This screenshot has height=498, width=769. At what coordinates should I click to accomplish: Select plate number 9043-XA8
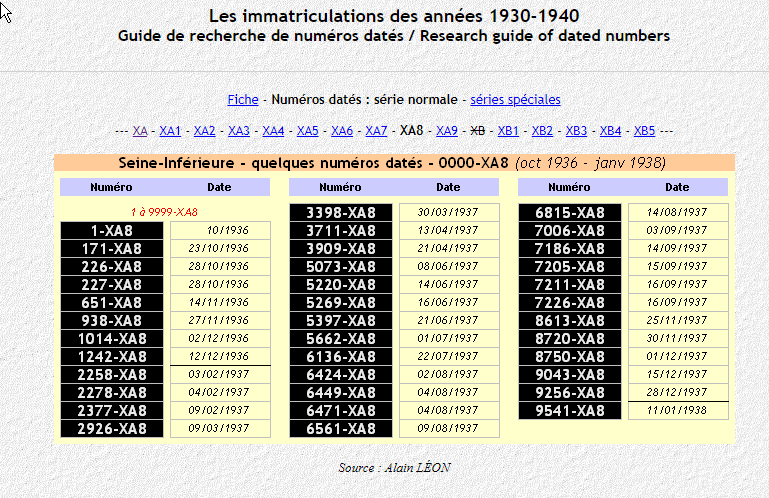(x=570, y=374)
